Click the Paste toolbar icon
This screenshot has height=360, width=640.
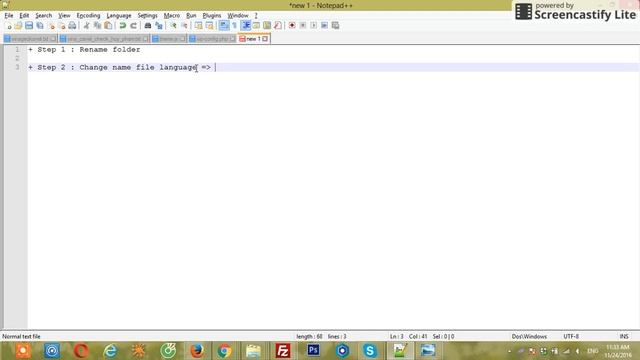coord(108,25)
